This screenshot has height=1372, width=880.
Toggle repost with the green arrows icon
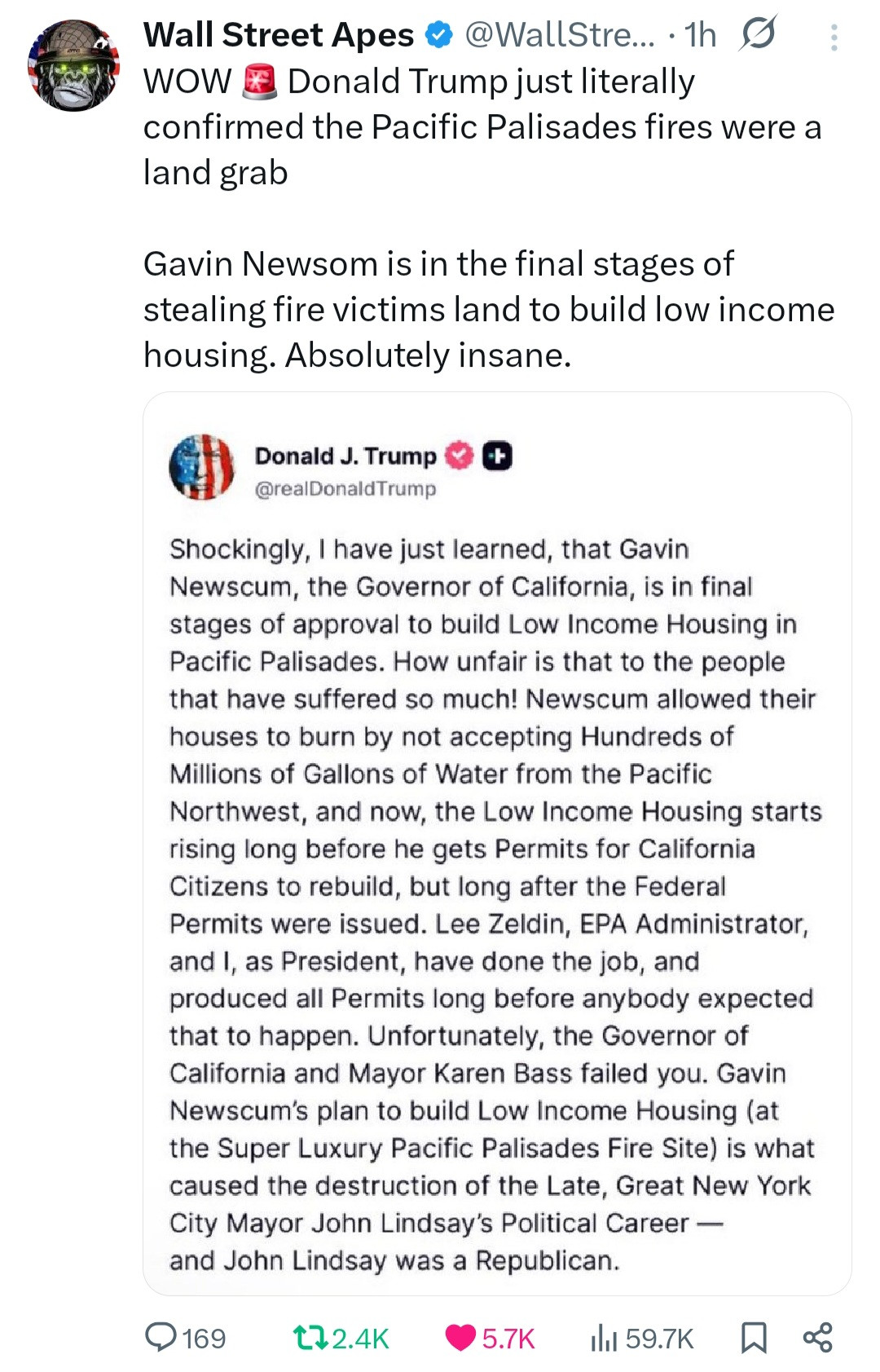click(x=310, y=1337)
